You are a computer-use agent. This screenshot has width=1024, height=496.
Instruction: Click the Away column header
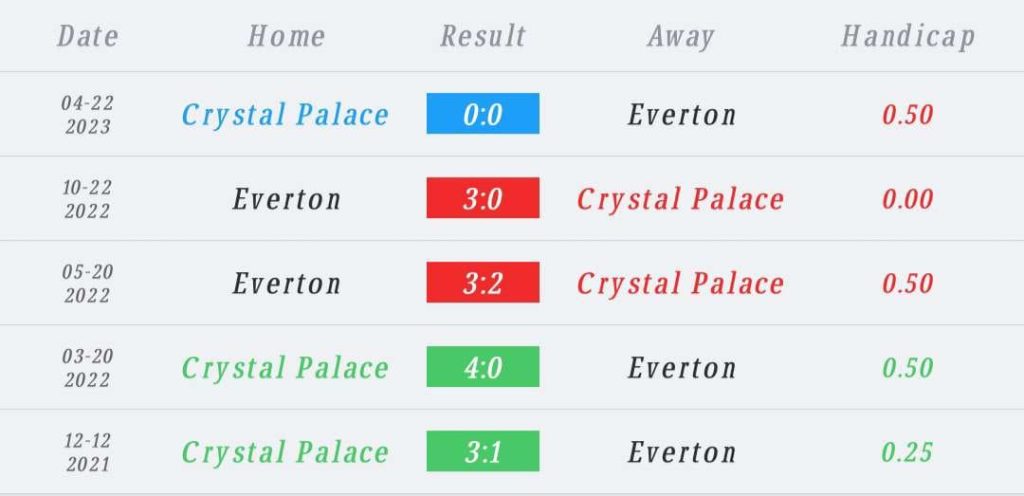[680, 37]
